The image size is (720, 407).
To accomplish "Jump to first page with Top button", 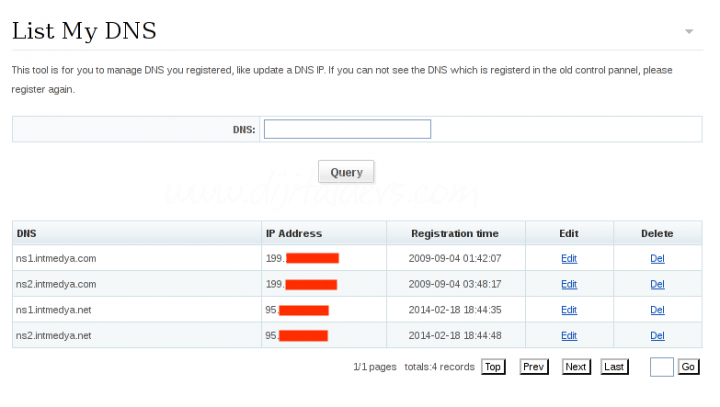I will click(x=492, y=367).
